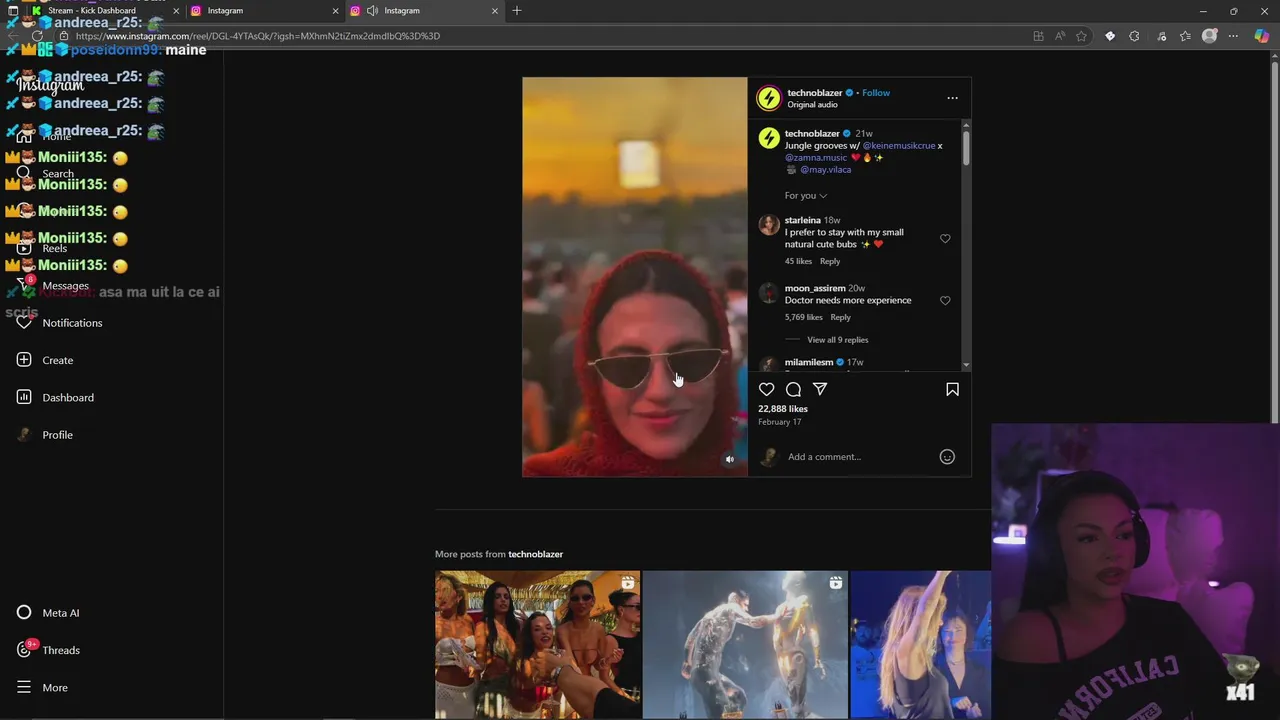The width and height of the screenshot is (1280, 720).
Task: Open the three-dot more options for the post
Action: 952,98
